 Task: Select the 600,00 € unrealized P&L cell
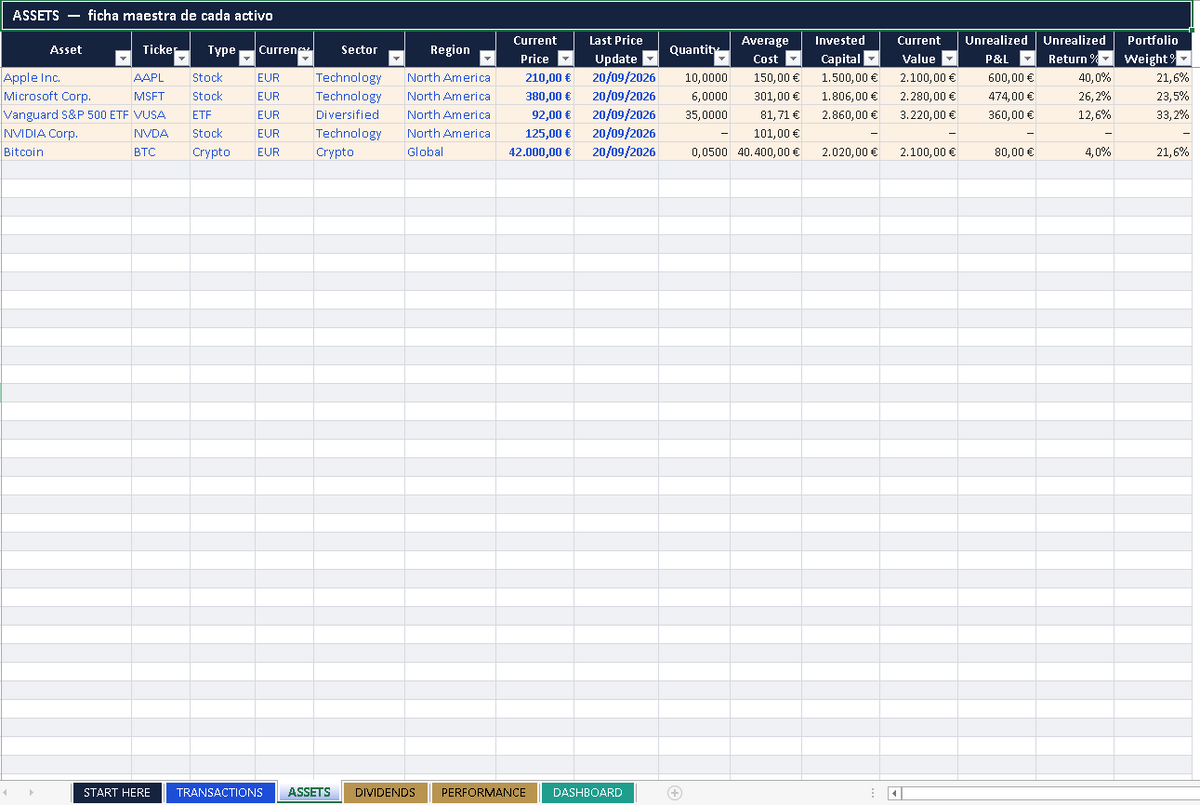(997, 77)
